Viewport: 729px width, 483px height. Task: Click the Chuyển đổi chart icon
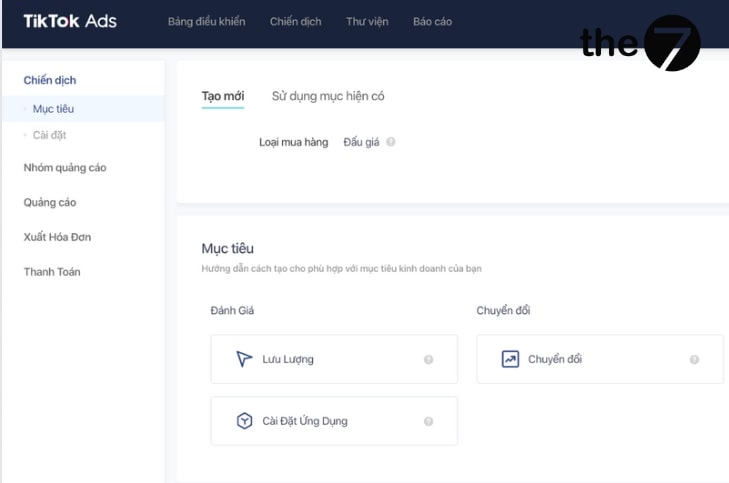pyautogui.click(x=510, y=359)
